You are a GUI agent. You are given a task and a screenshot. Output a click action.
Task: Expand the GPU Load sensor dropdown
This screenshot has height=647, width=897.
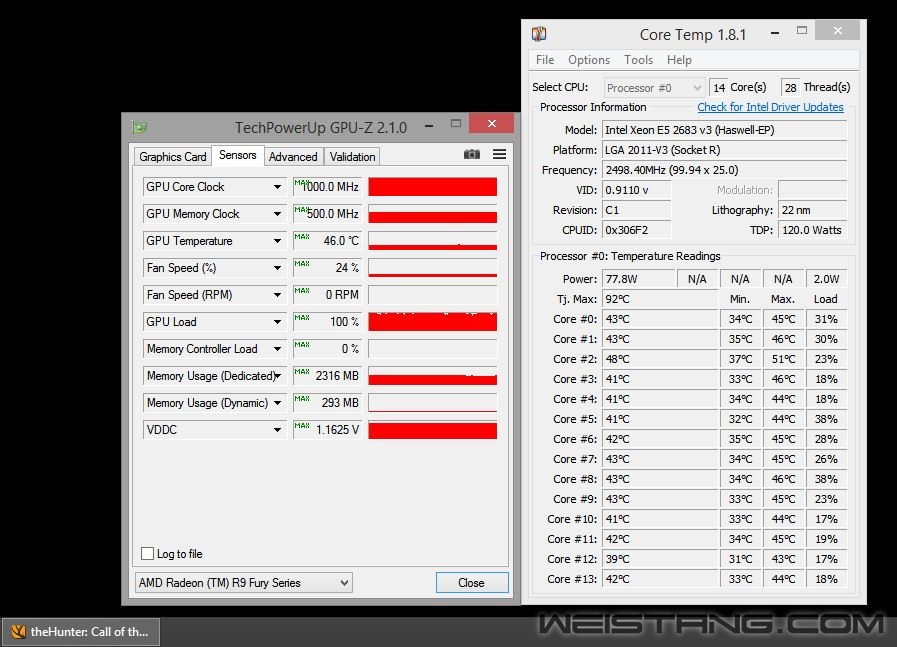point(277,321)
